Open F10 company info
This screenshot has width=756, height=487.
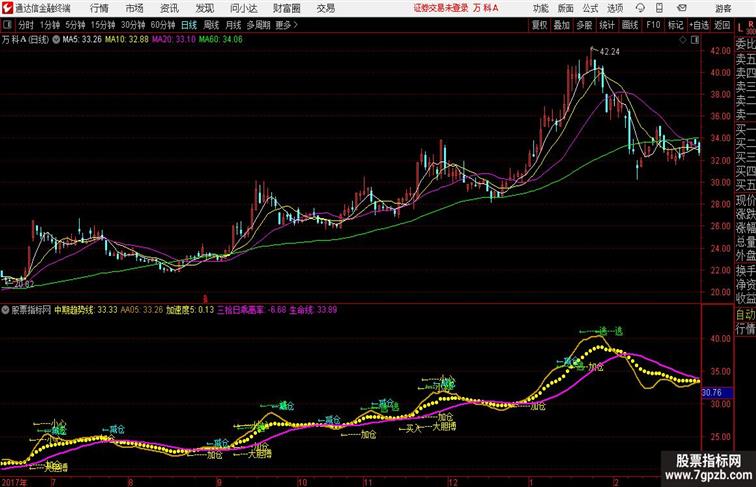653,25
